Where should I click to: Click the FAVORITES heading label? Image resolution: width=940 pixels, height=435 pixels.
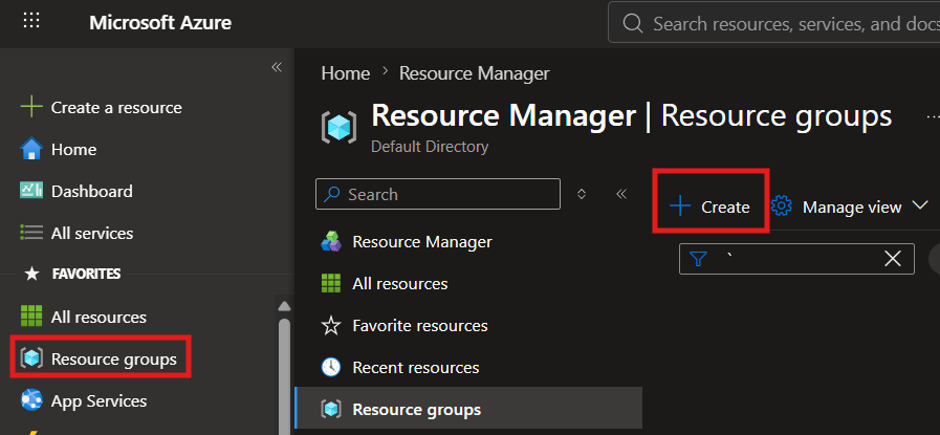coord(86,274)
